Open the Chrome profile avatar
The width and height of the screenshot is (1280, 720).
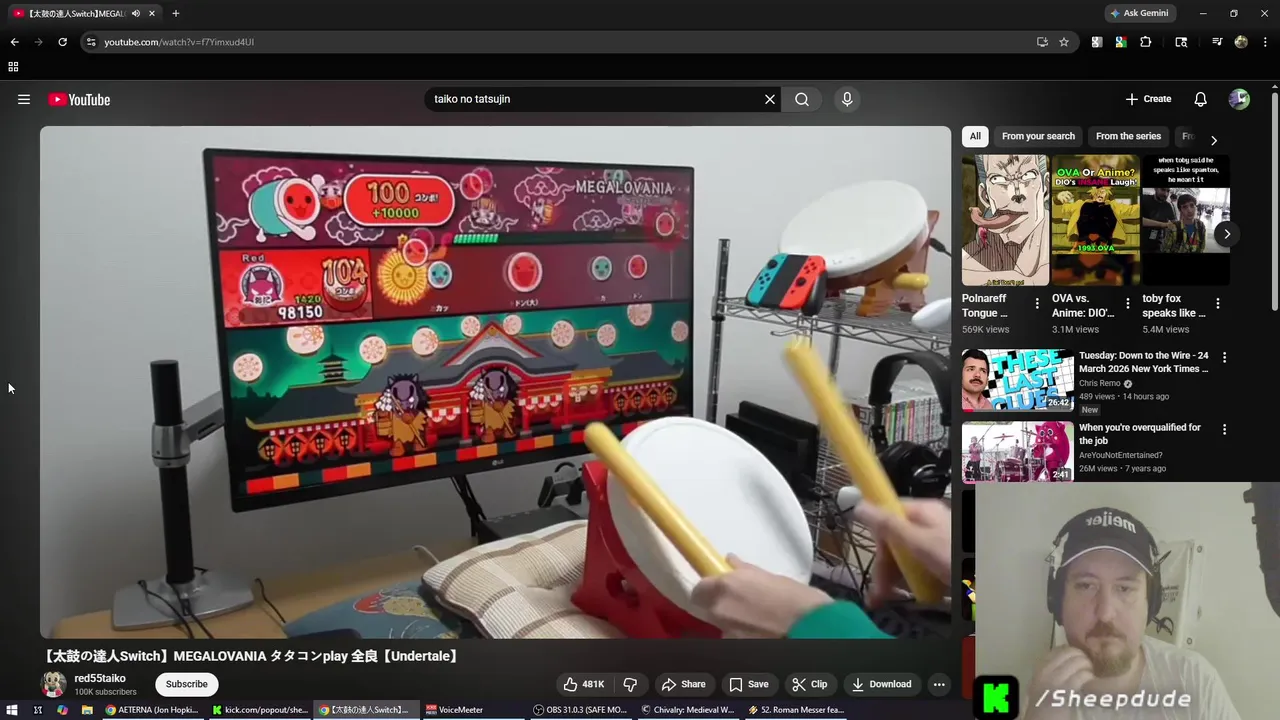(1241, 42)
